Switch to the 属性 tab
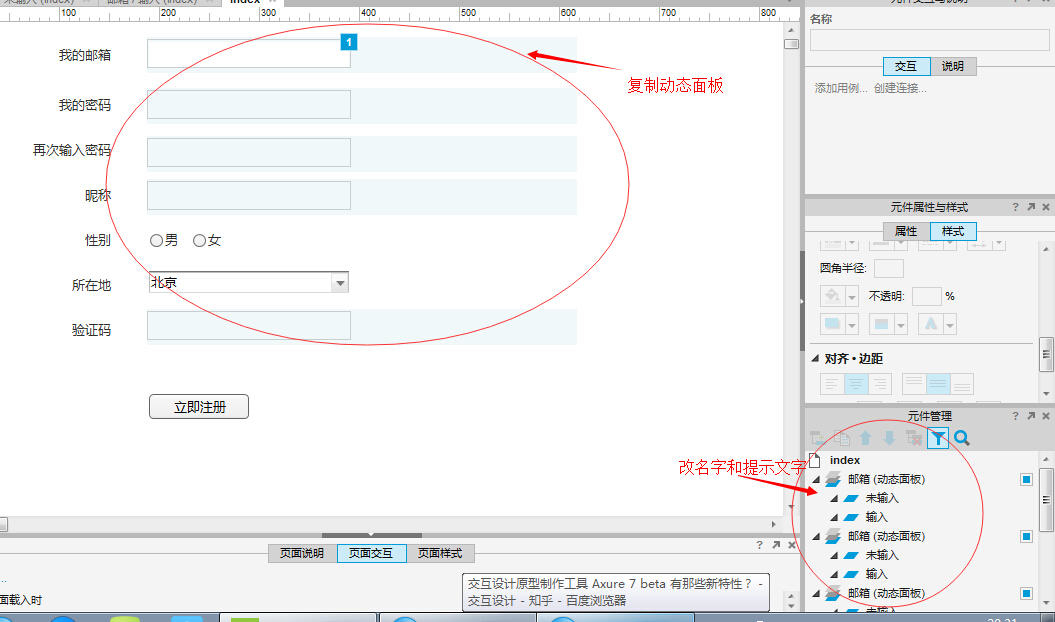Screen dimensions: 1055x622 pos(905,231)
